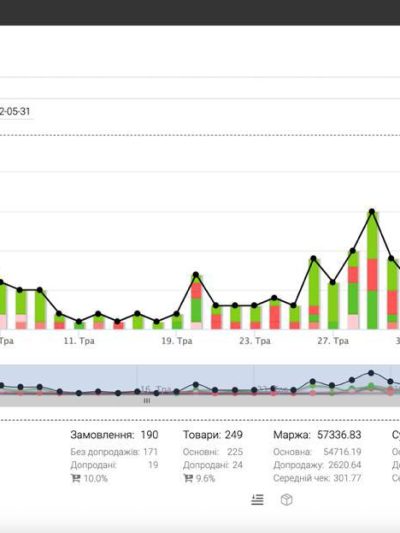Click the Основні: 225 line
This screenshot has width=400, height=533.
[x=213, y=452]
